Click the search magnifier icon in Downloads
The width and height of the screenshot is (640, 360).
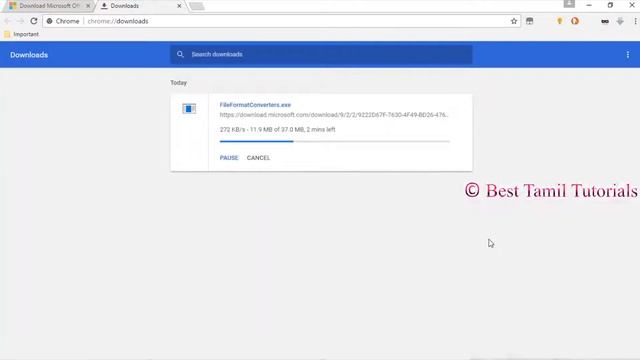(x=180, y=54)
